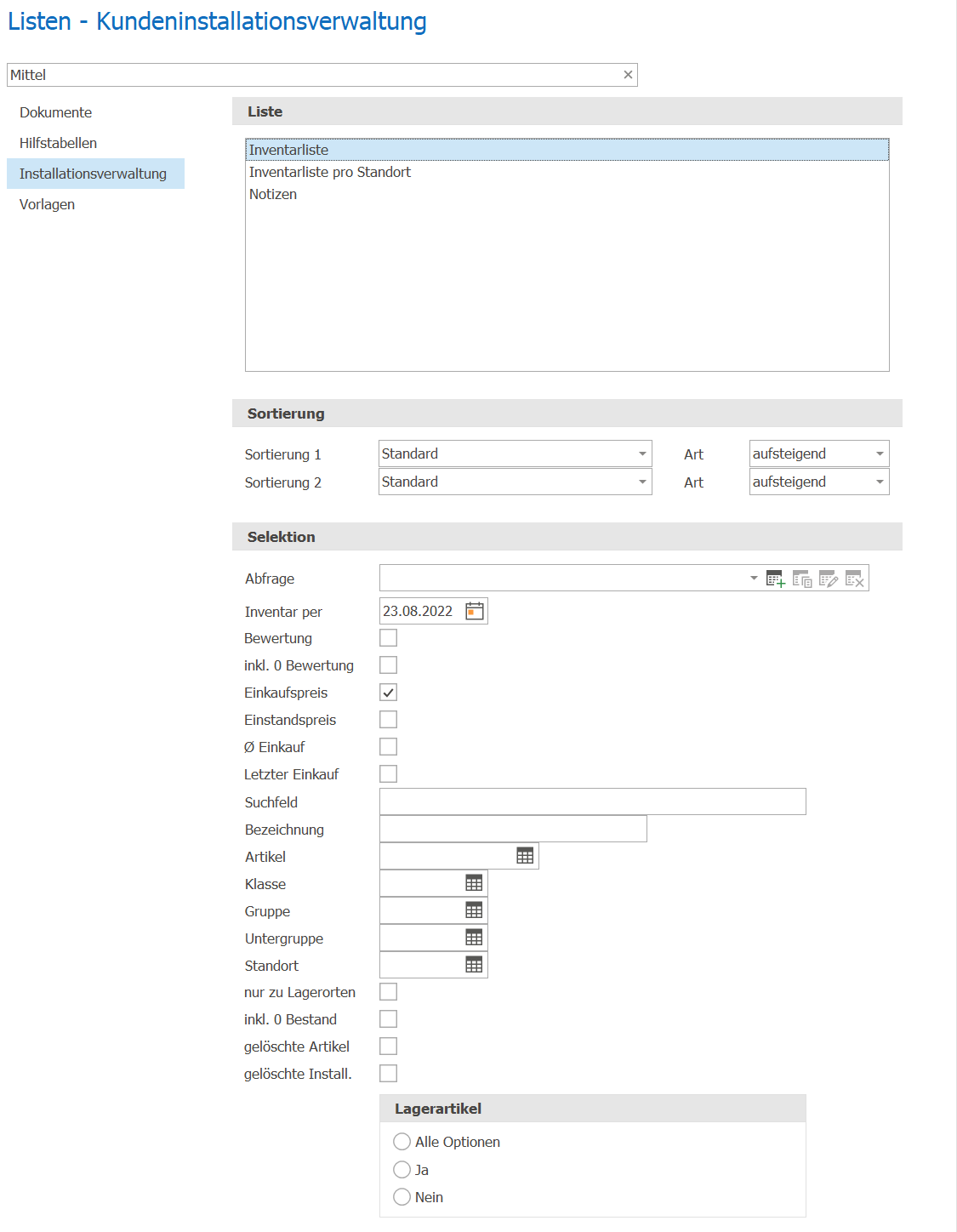Select the Alle Optionen radio button
957x1232 pixels.
[x=402, y=1142]
